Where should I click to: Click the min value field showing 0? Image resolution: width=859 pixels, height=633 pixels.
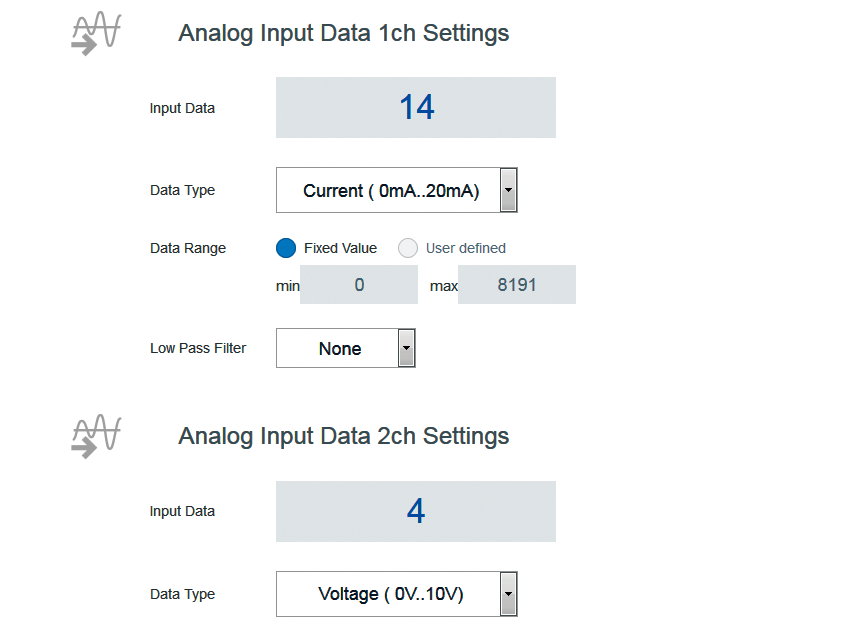coord(359,285)
